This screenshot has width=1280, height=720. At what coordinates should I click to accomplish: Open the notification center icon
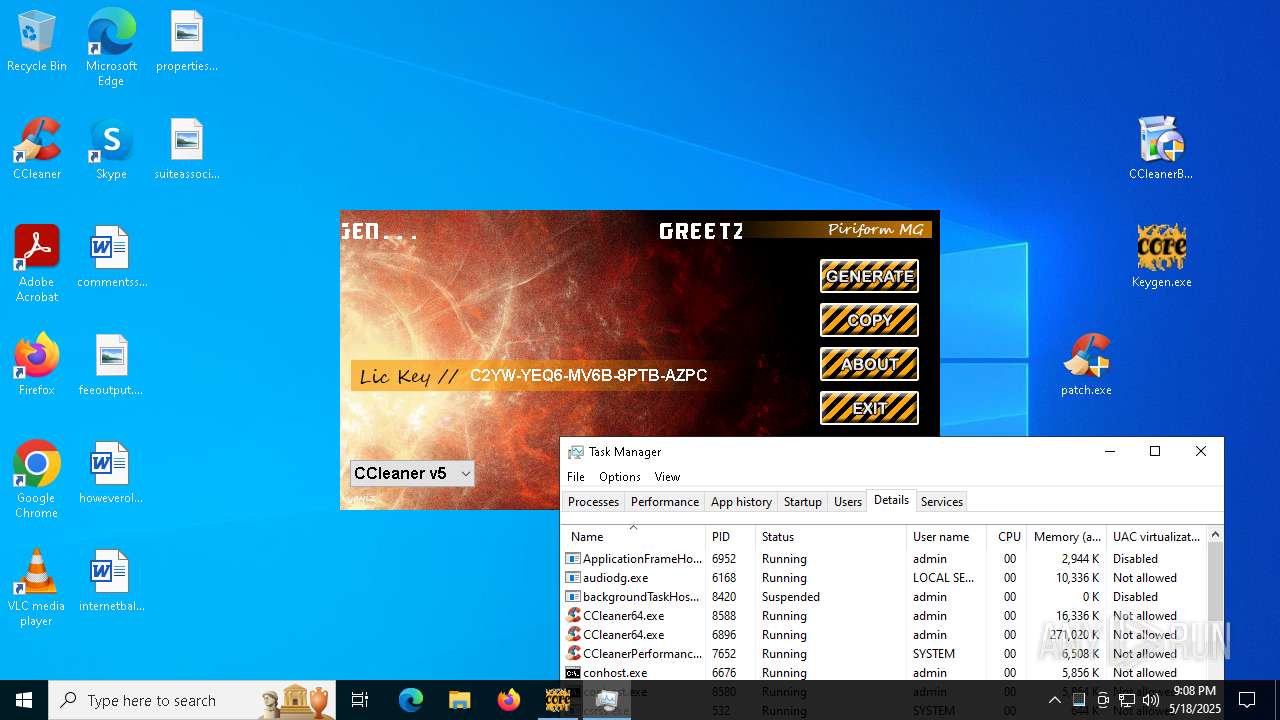[1247, 700]
